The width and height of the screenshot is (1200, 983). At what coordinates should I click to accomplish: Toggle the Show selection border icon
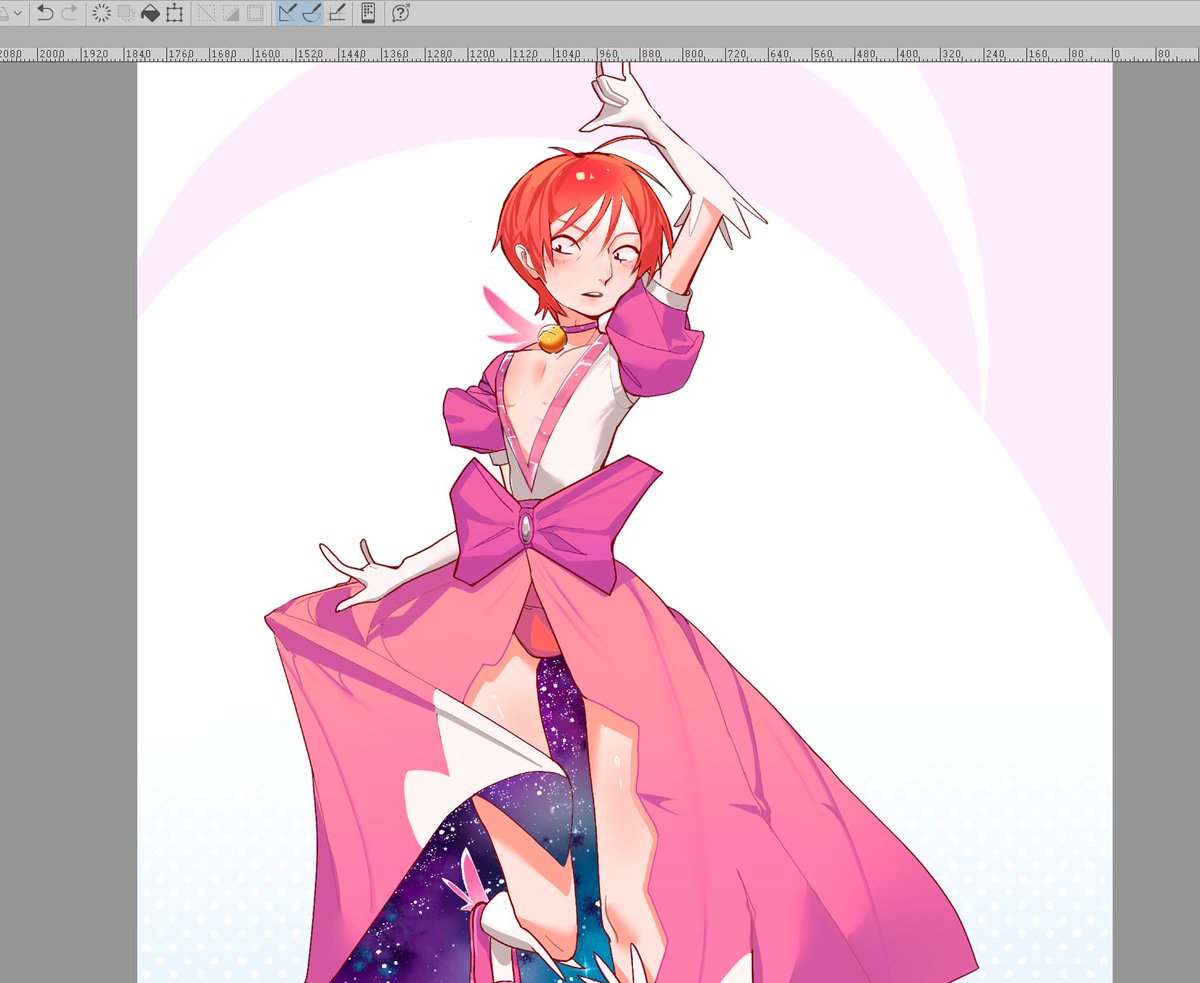(256, 13)
